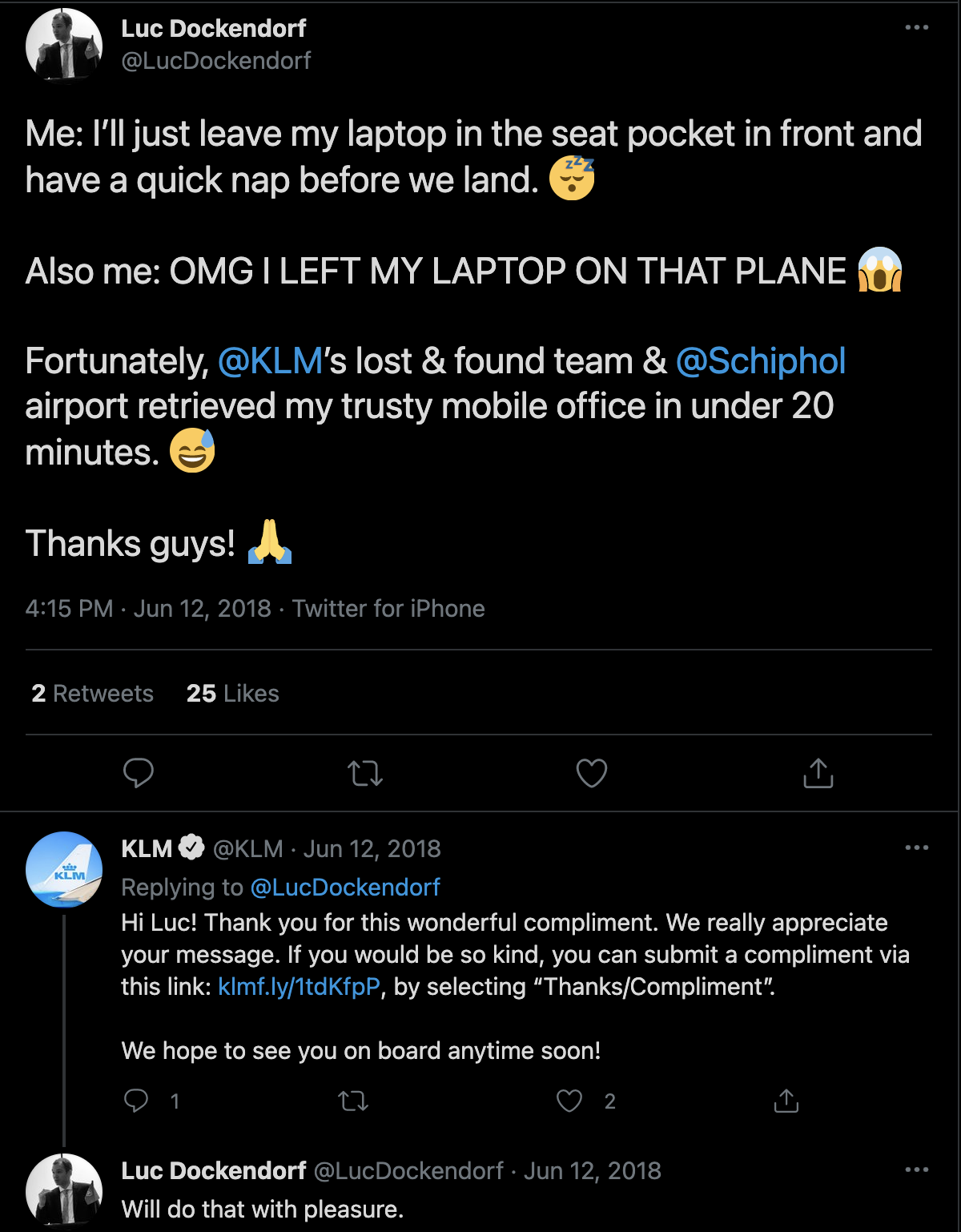Click @LucDockendorf in Replying to line
The height and width of the screenshot is (1232, 961).
[345, 887]
